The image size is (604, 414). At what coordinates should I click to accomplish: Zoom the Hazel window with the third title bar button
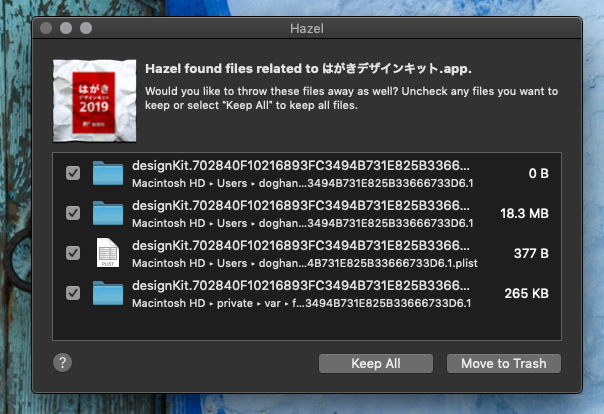tap(86, 28)
